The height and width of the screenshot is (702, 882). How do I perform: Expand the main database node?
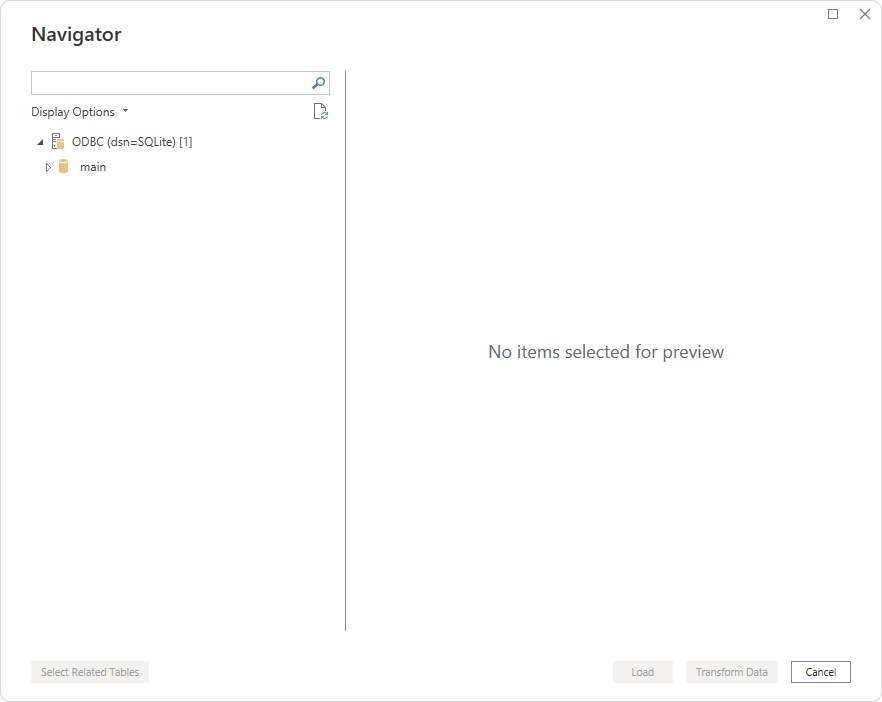[x=48, y=167]
